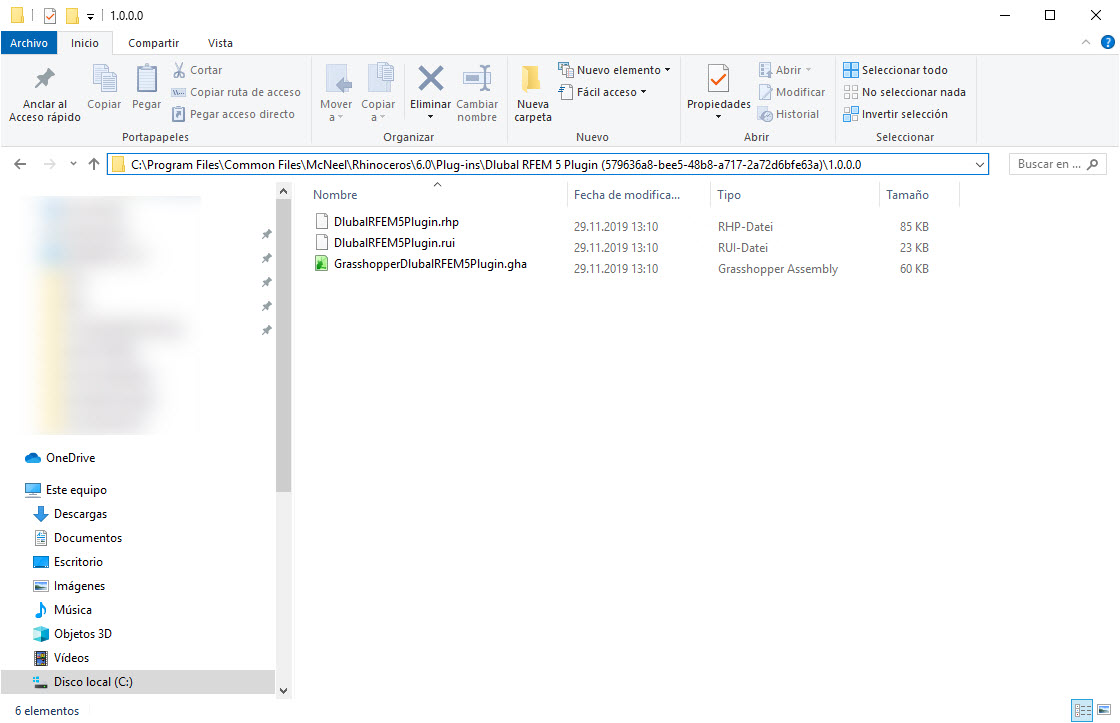Open OneDrive in navigation pane

click(70, 458)
